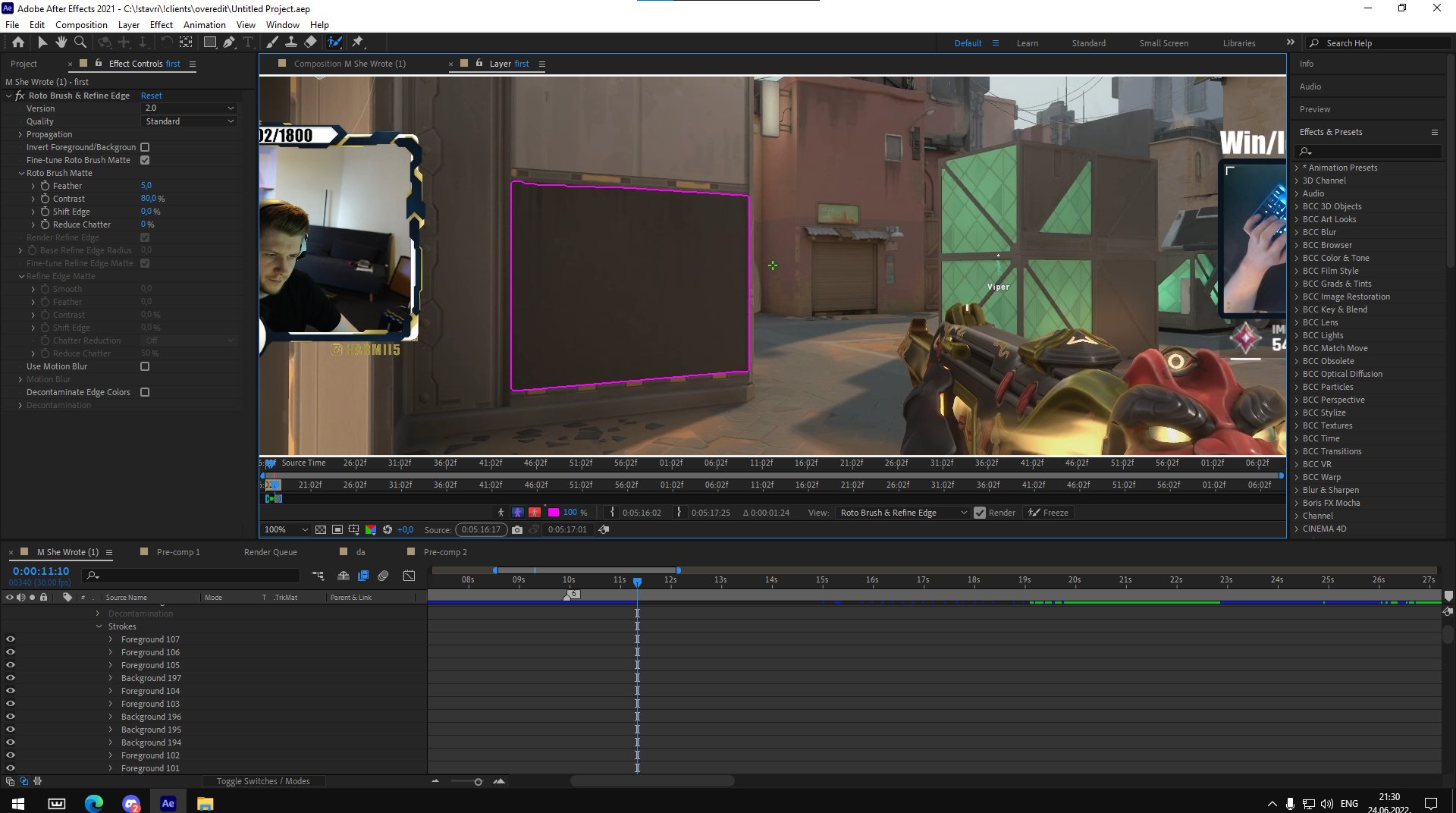Click the timeline Composition Mini-Flowchart icon
This screenshot has height=813, width=1456.
(318, 576)
